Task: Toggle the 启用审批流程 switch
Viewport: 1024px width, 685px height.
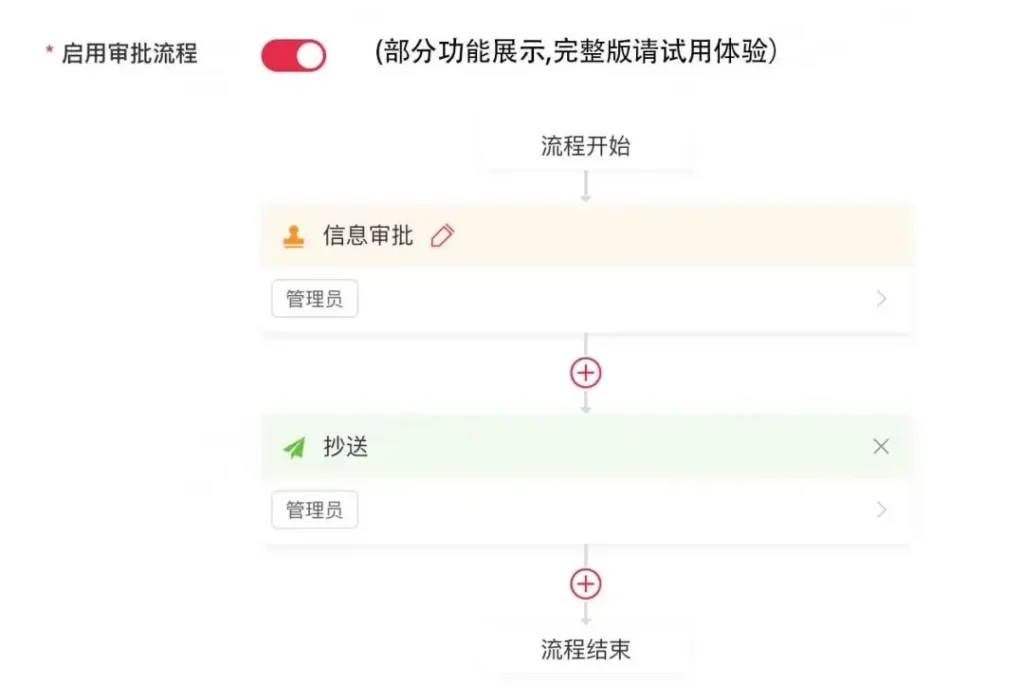Action: click(293, 55)
